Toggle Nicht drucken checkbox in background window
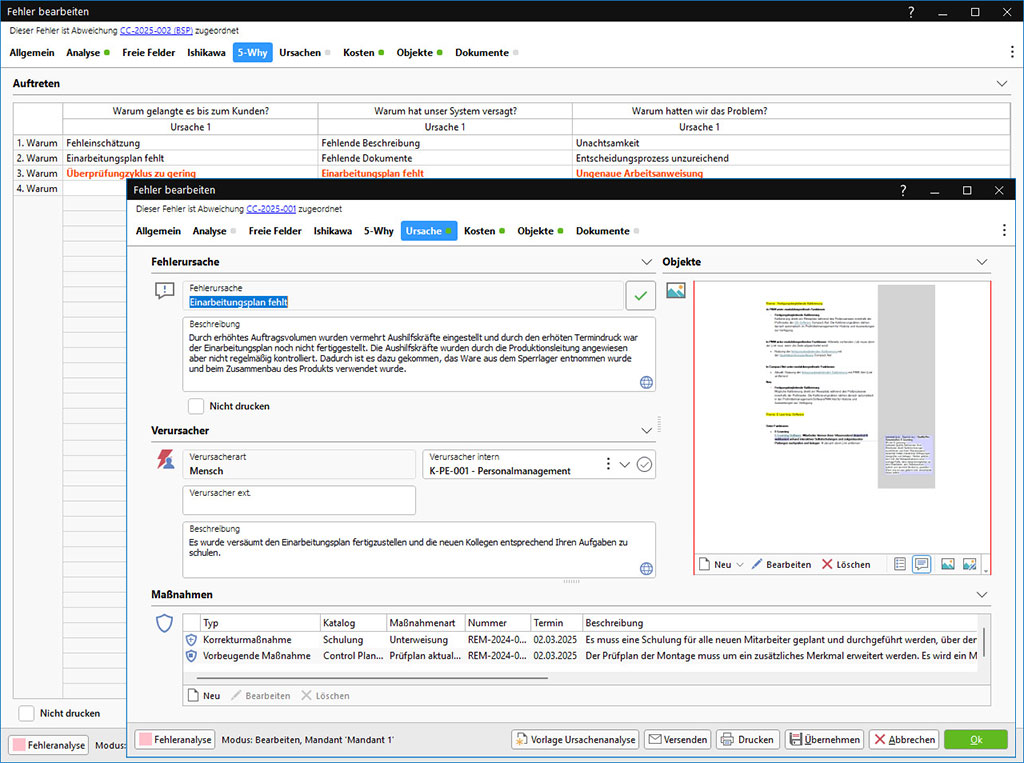The image size is (1024, 763). [x=27, y=713]
